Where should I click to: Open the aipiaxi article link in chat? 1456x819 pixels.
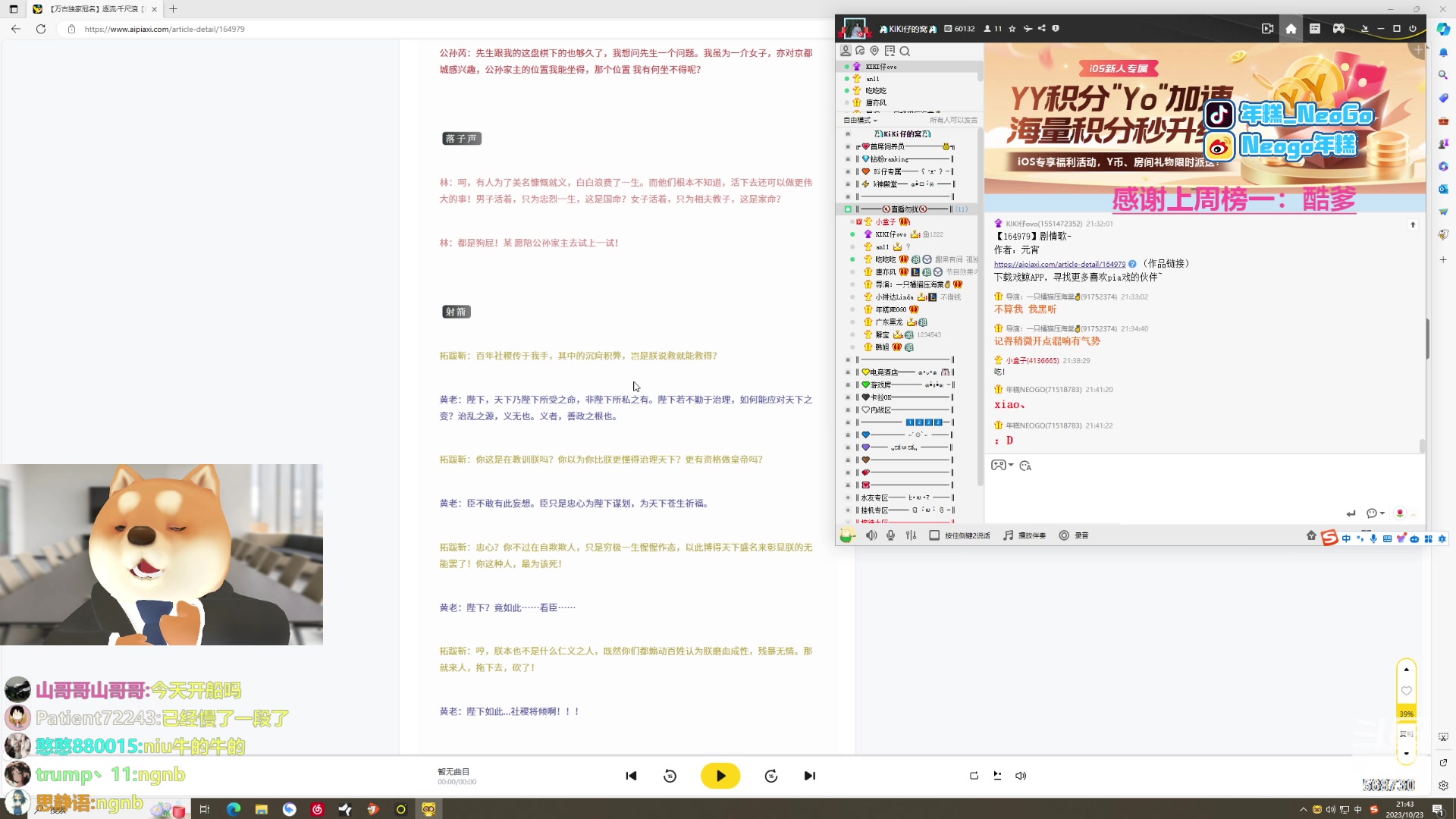coord(1059,264)
